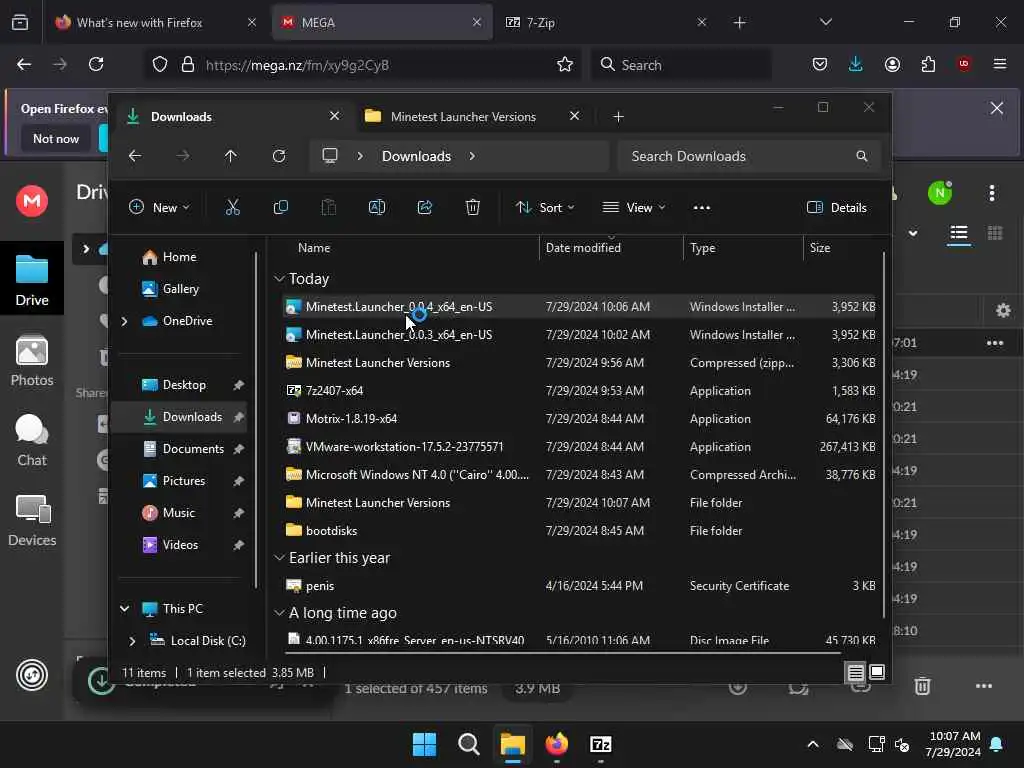Add a new tab in File Explorer
Screen dimensions: 1024x768
pyautogui.click(x=618, y=116)
